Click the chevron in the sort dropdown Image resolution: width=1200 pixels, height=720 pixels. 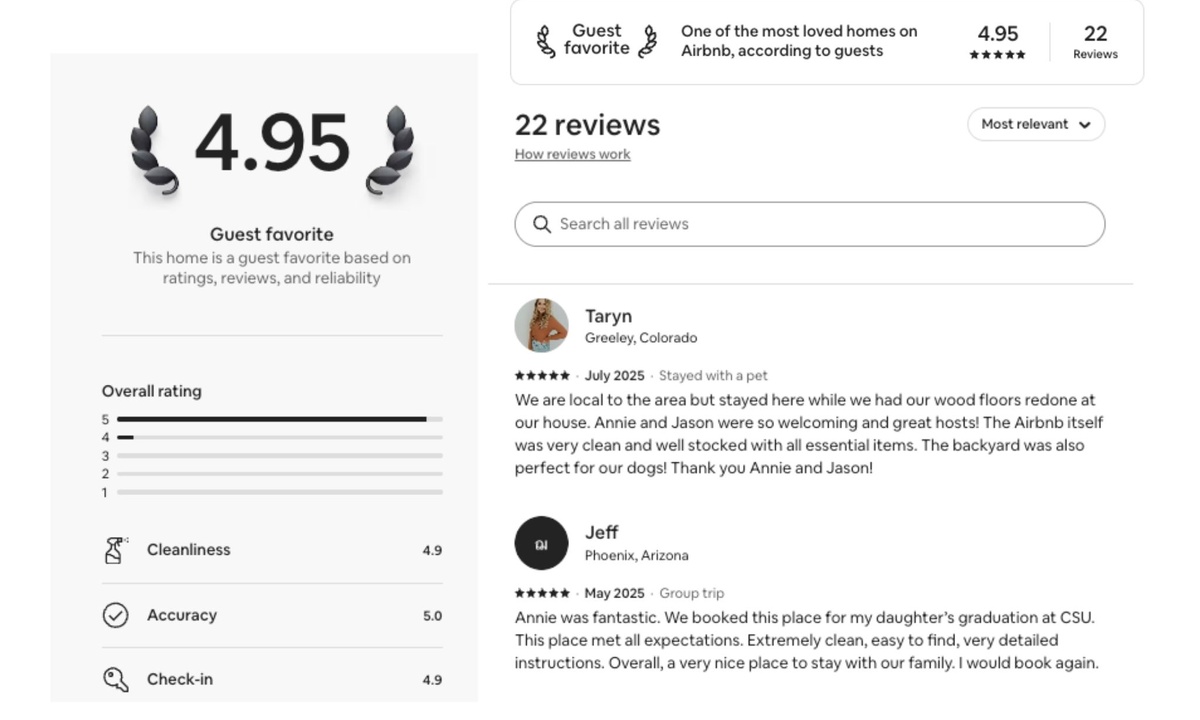point(1085,125)
